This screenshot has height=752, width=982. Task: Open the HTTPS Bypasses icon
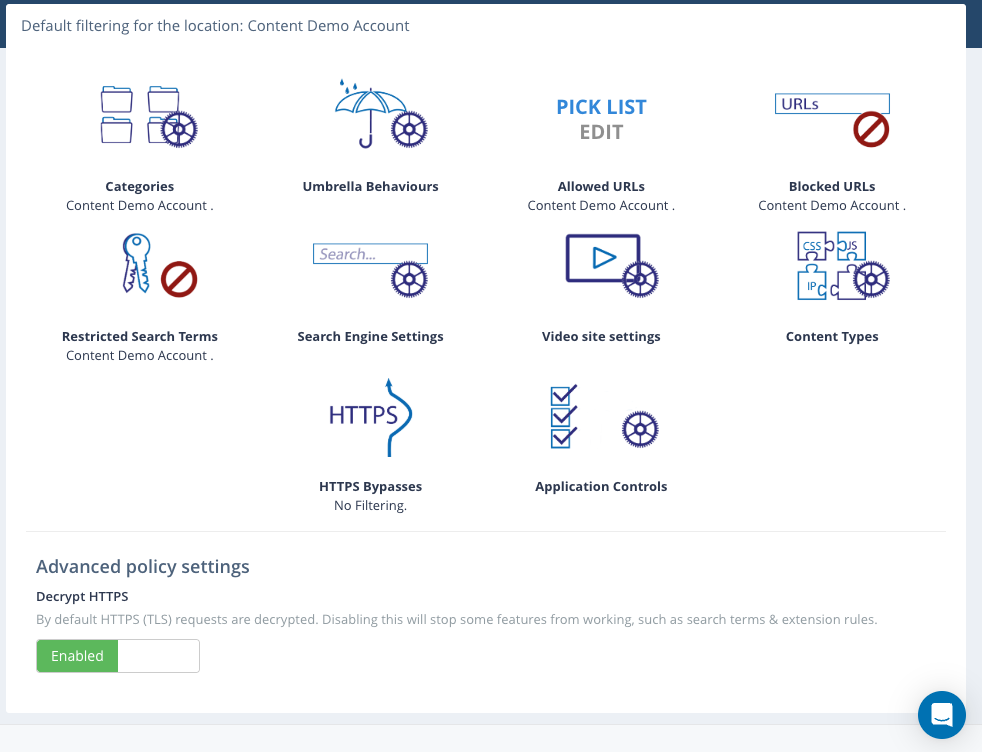coord(371,416)
